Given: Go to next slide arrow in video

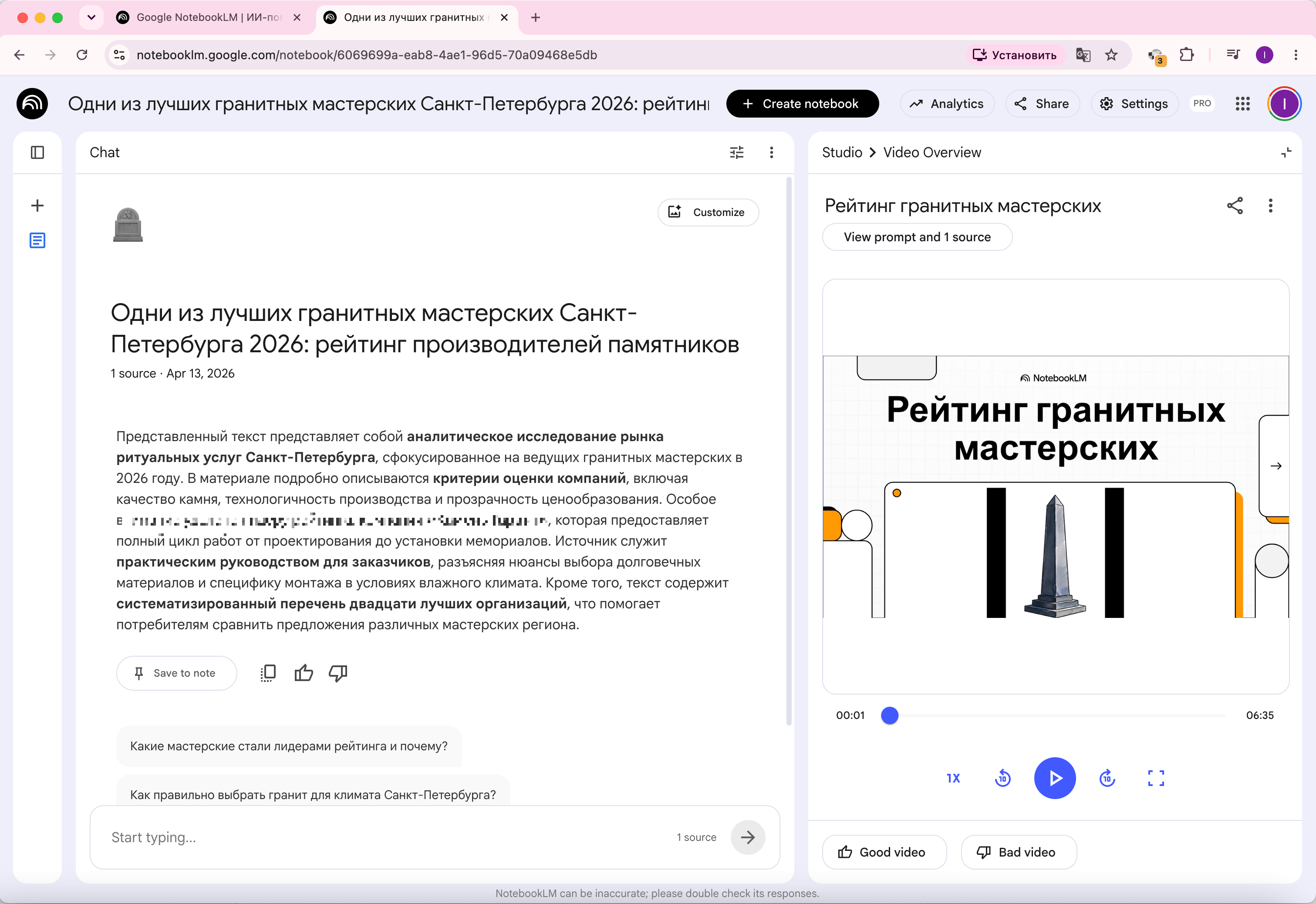Looking at the screenshot, I should pos(1276,466).
